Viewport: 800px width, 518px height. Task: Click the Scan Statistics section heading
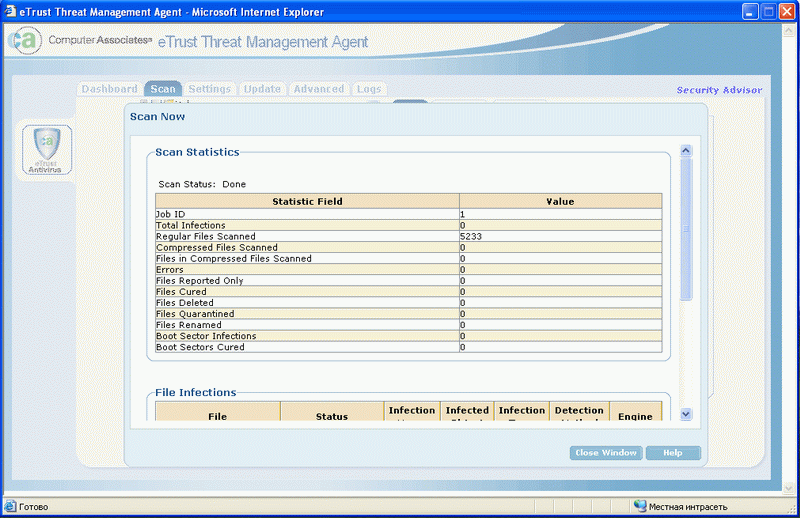point(197,152)
